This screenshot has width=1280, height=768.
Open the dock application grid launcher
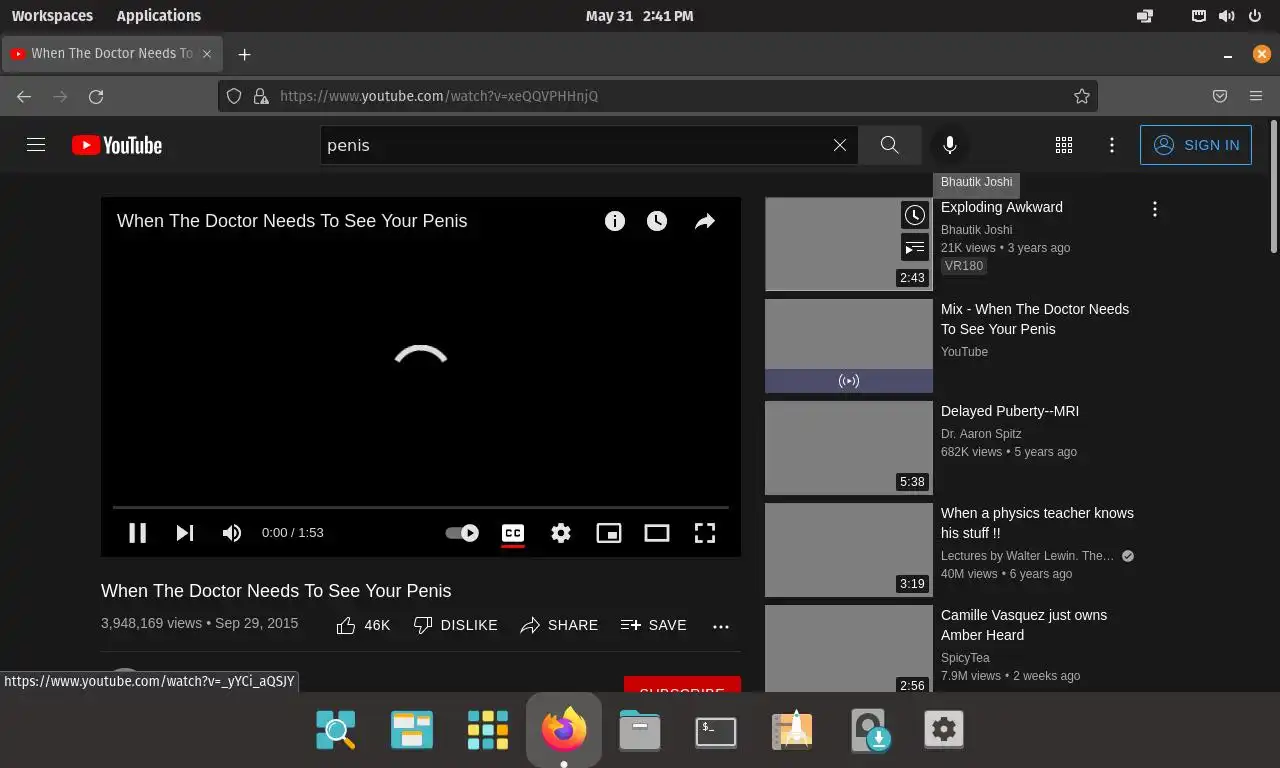coord(488,731)
